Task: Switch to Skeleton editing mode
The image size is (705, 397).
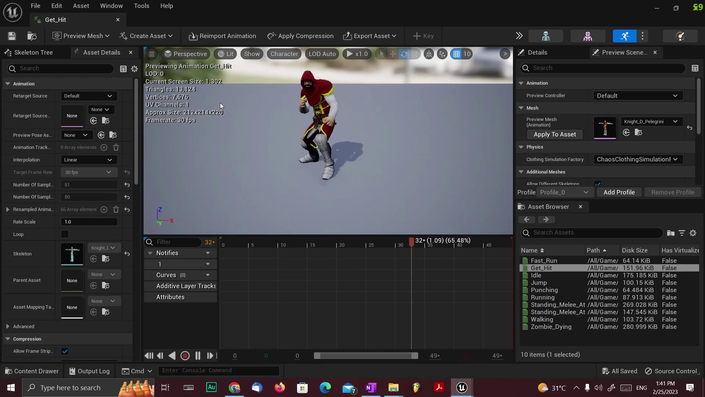Action: pyautogui.click(x=545, y=36)
